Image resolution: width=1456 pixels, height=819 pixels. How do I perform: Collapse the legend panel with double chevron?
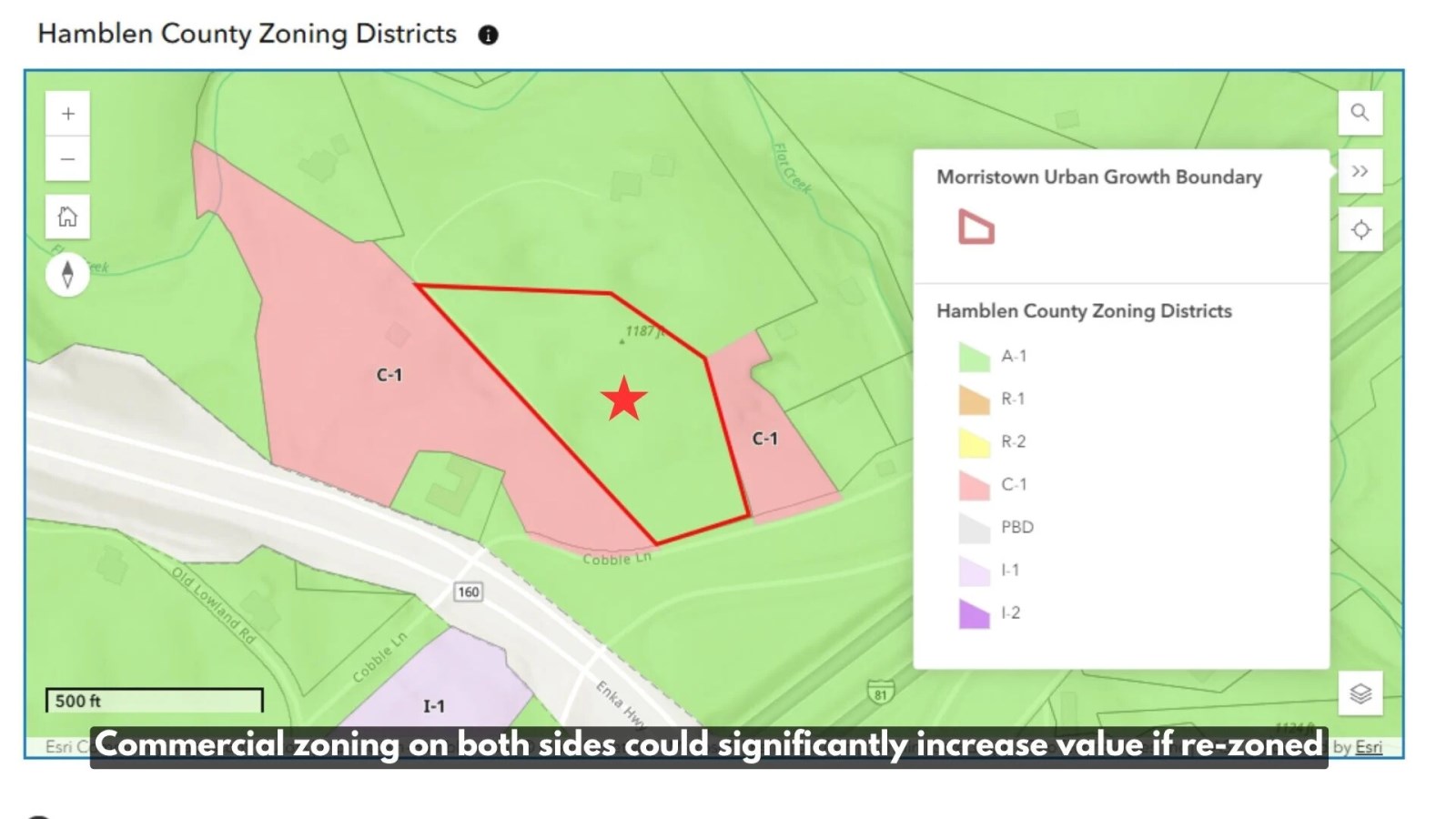(x=1360, y=171)
